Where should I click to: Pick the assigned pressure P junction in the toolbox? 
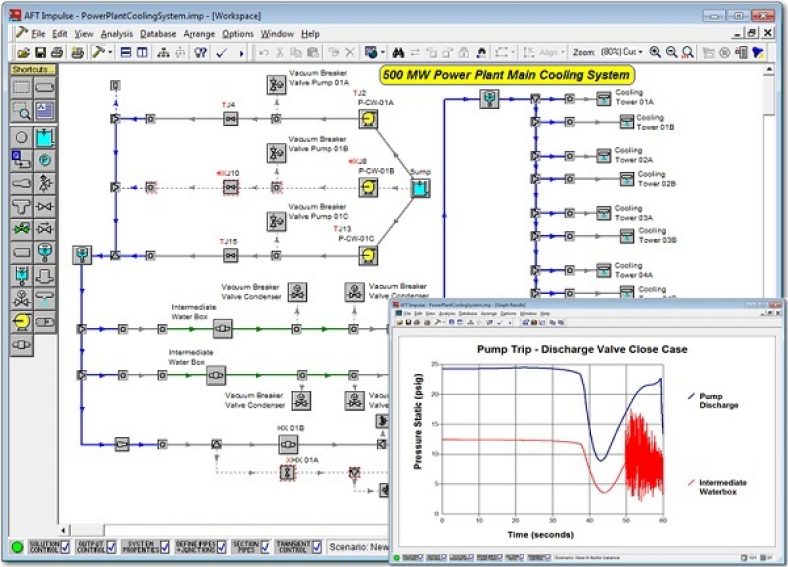click(45, 160)
